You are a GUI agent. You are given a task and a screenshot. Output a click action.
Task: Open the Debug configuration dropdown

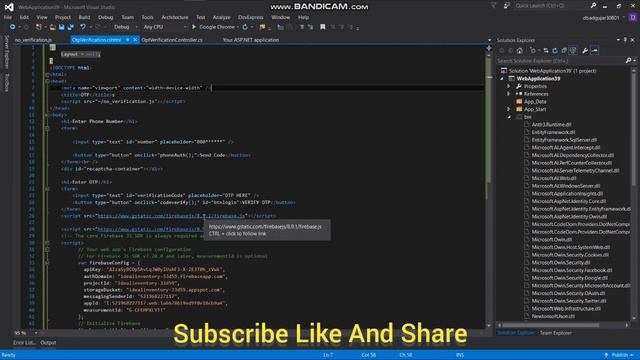point(127,27)
